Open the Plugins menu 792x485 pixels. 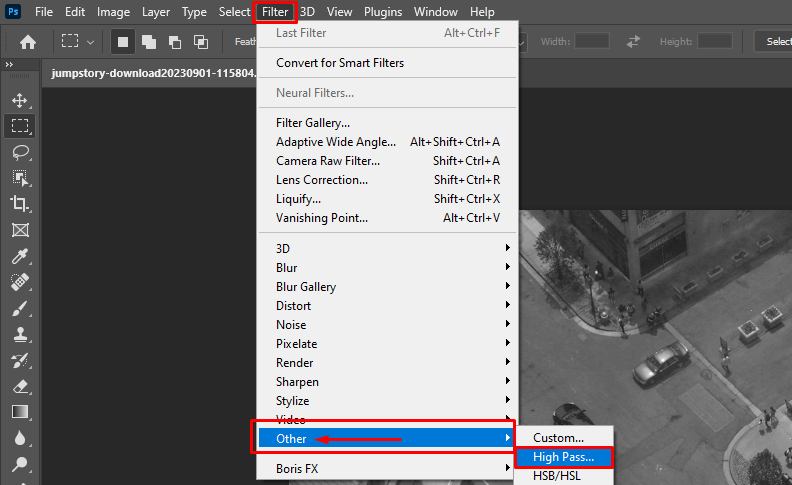383,12
